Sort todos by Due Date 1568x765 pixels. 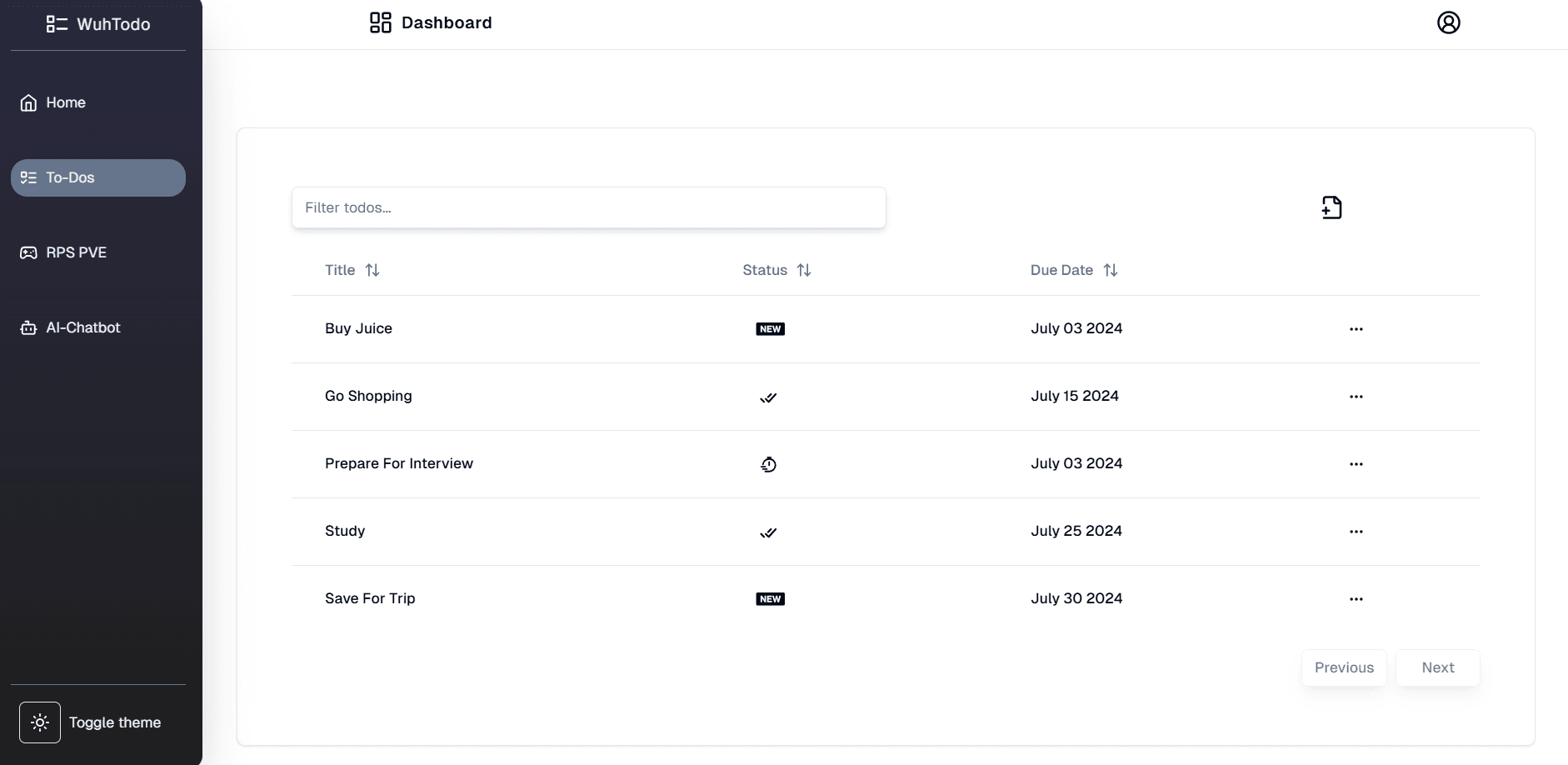1111,270
